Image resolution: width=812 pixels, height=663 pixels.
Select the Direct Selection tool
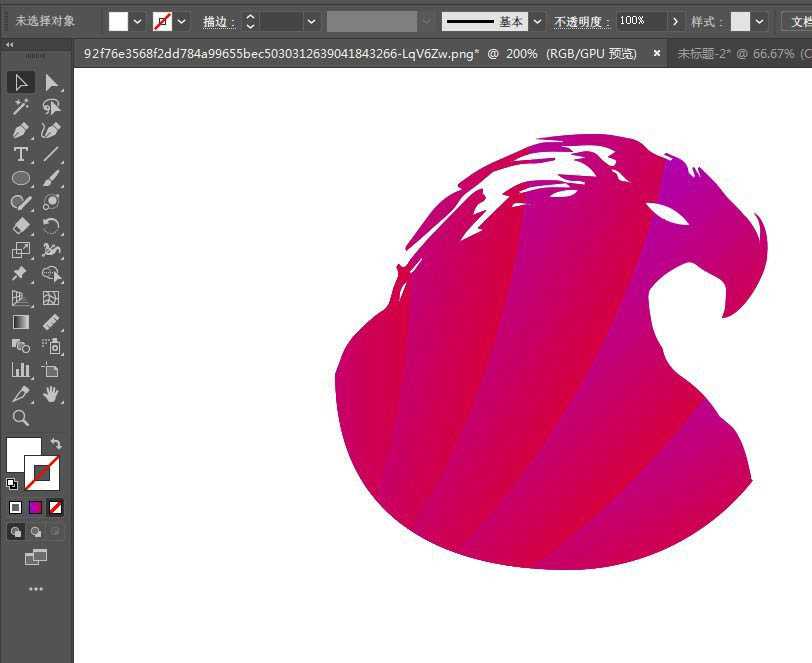click(53, 82)
